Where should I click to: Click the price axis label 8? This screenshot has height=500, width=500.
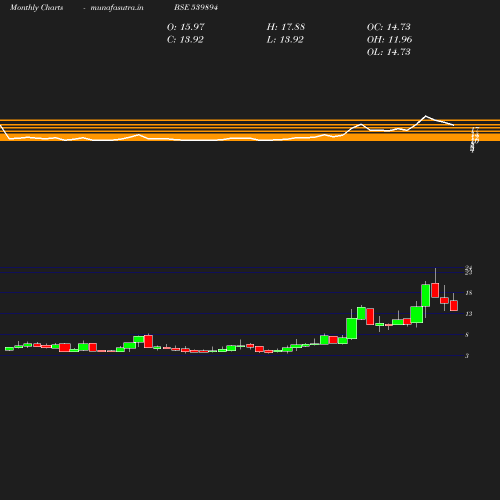tap(467, 335)
